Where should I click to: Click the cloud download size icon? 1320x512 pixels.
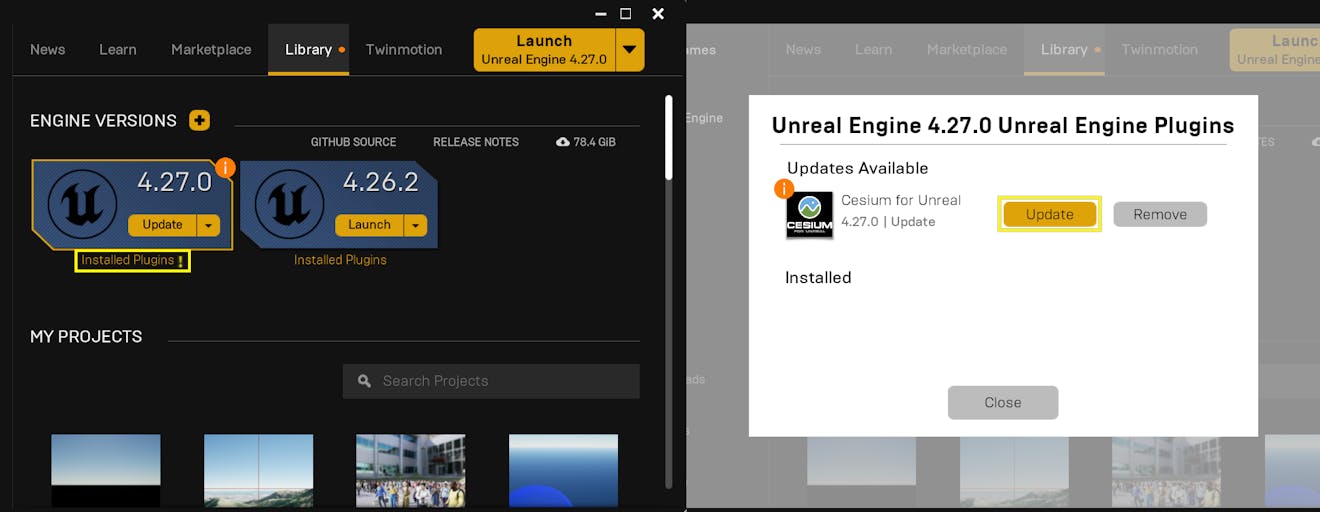pos(563,142)
